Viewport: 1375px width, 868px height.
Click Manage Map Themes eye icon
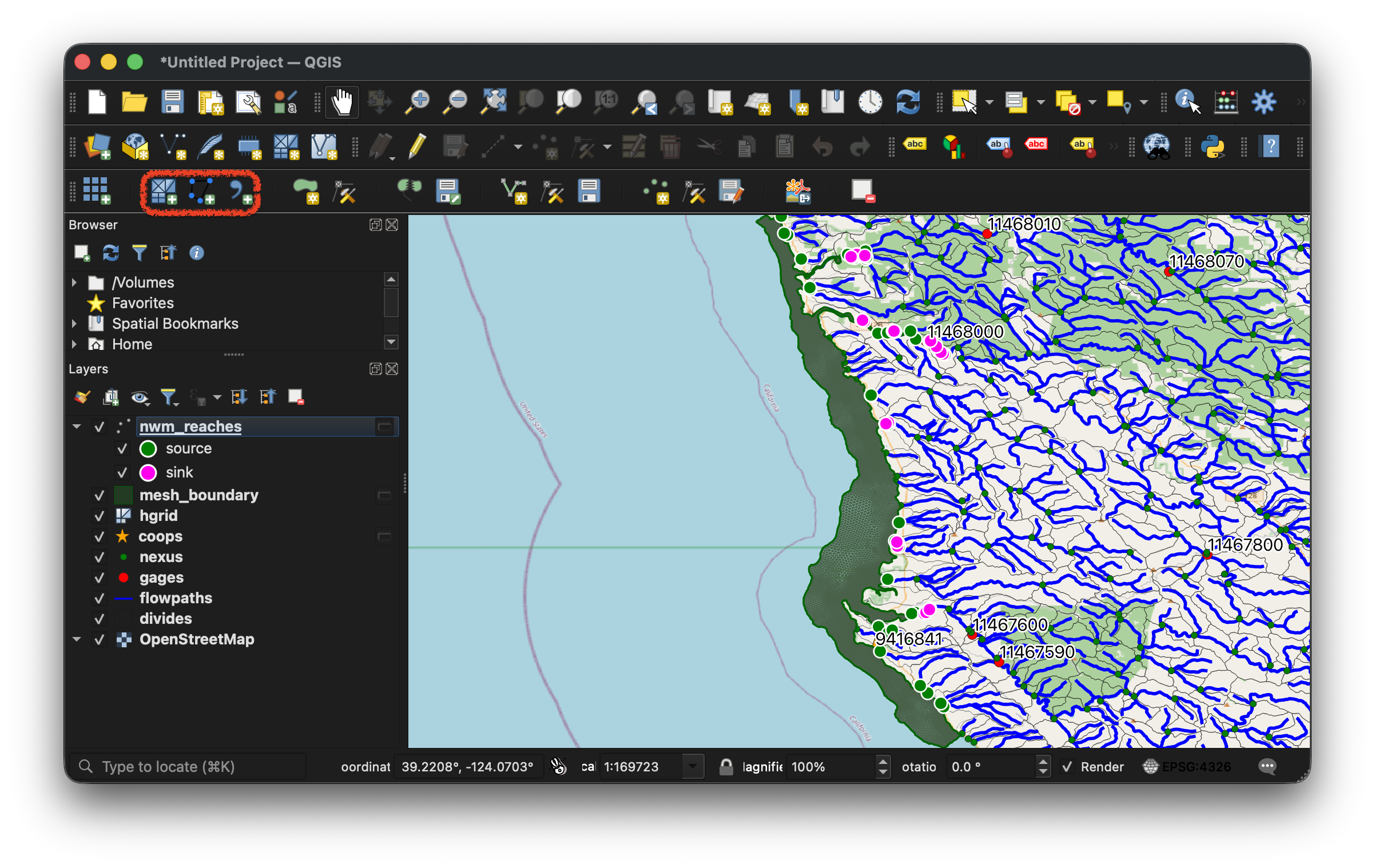click(x=140, y=397)
